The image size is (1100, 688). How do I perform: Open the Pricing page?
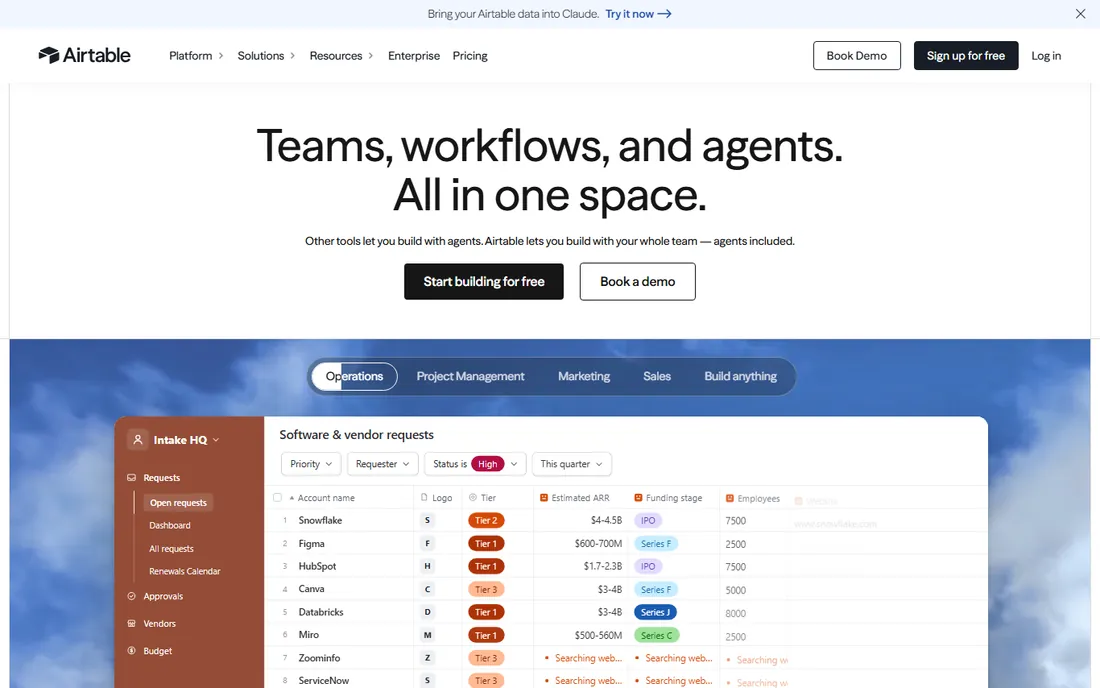pos(470,55)
